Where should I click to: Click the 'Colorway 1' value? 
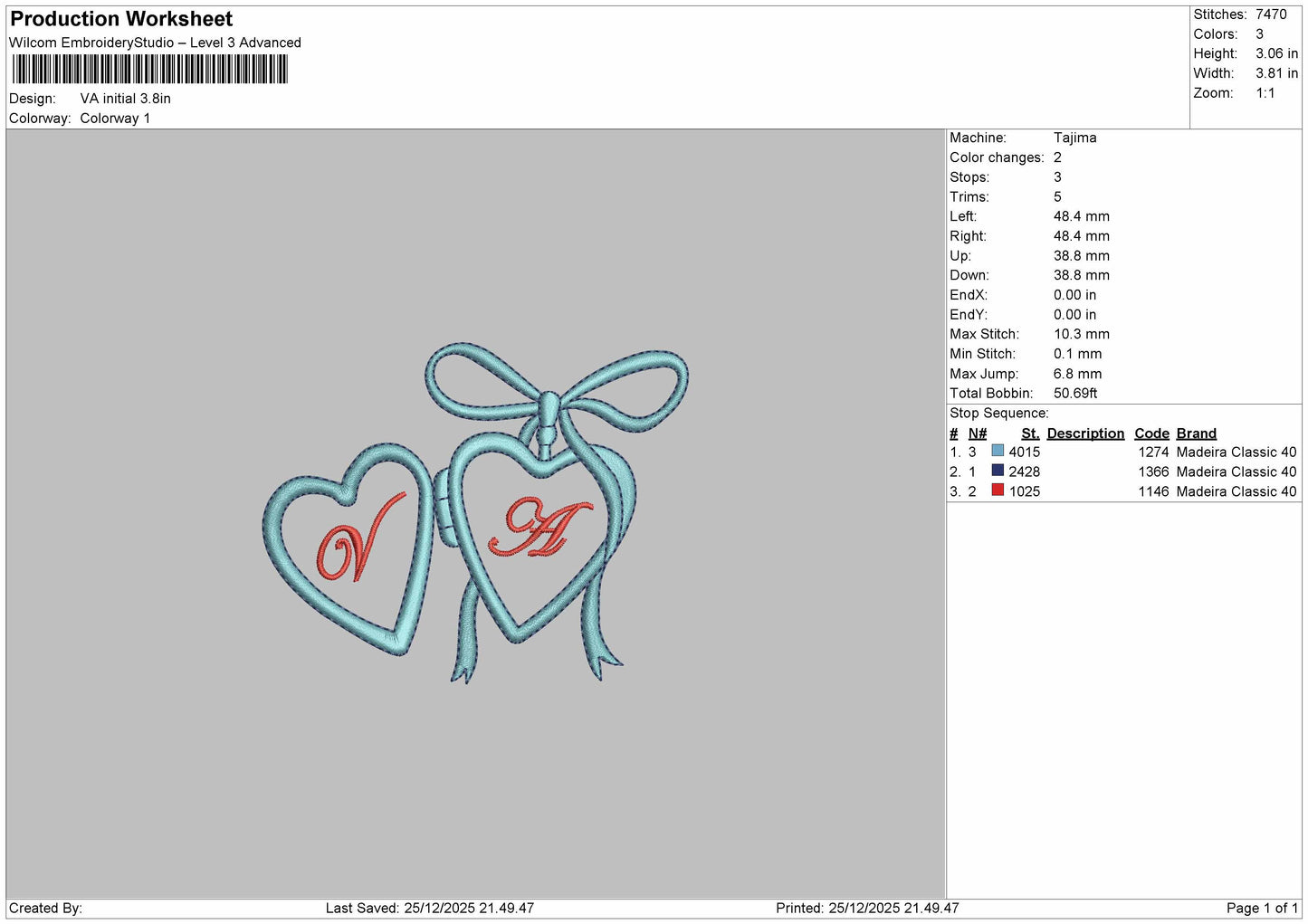point(115,119)
